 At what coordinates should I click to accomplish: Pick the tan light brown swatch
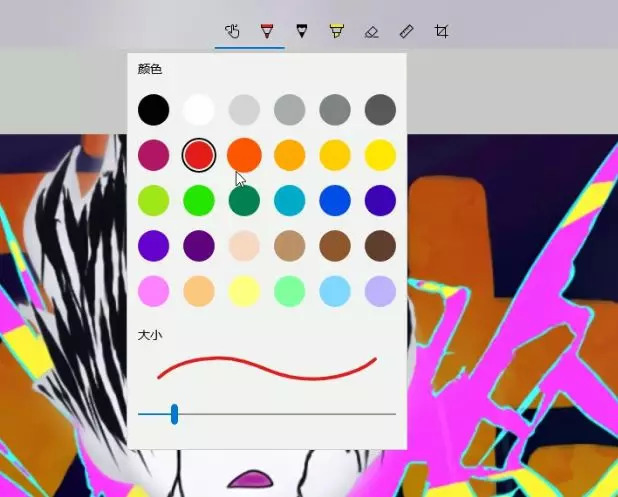290,246
